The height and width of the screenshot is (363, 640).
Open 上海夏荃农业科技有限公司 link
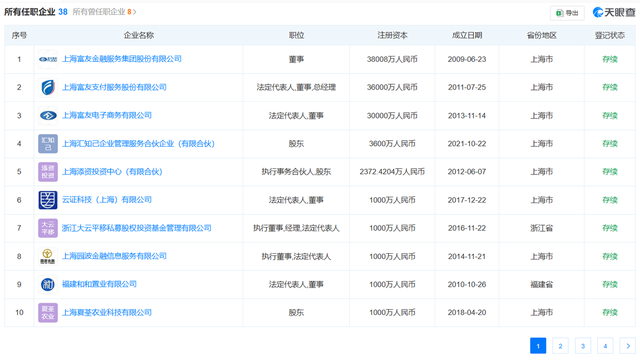[x=107, y=312]
